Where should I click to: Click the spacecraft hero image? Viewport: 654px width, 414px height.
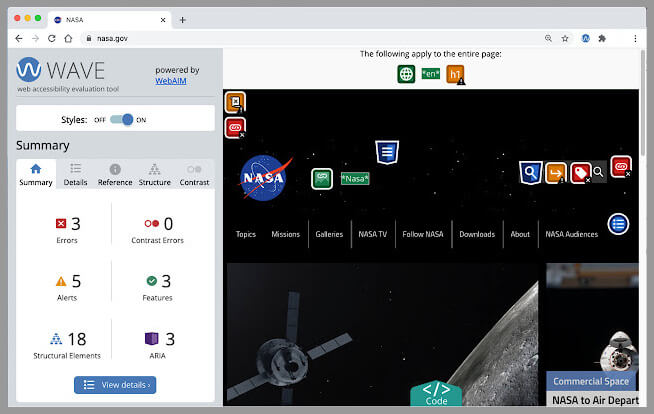coord(382,334)
